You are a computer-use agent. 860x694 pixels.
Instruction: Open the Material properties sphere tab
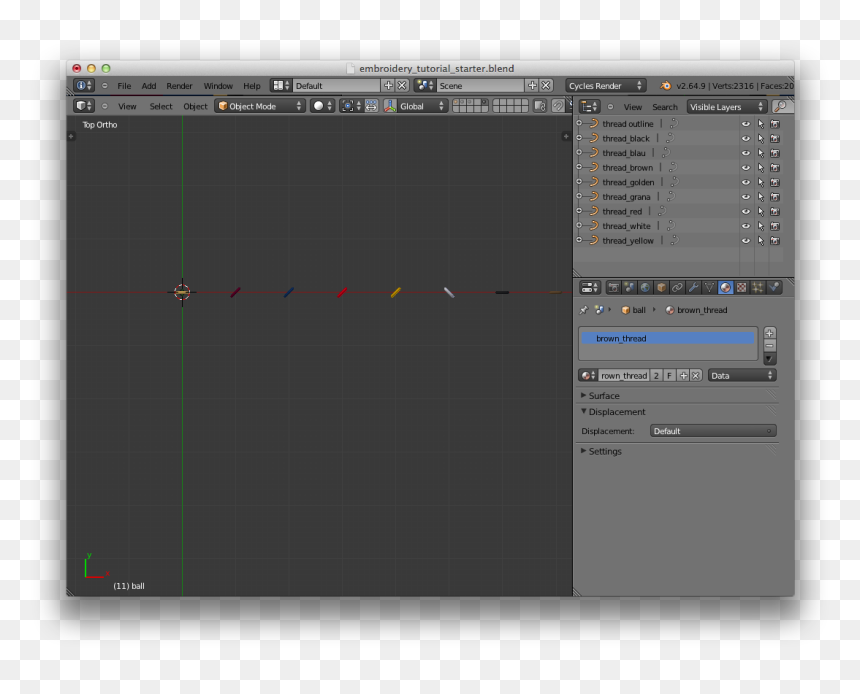[x=726, y=287]
